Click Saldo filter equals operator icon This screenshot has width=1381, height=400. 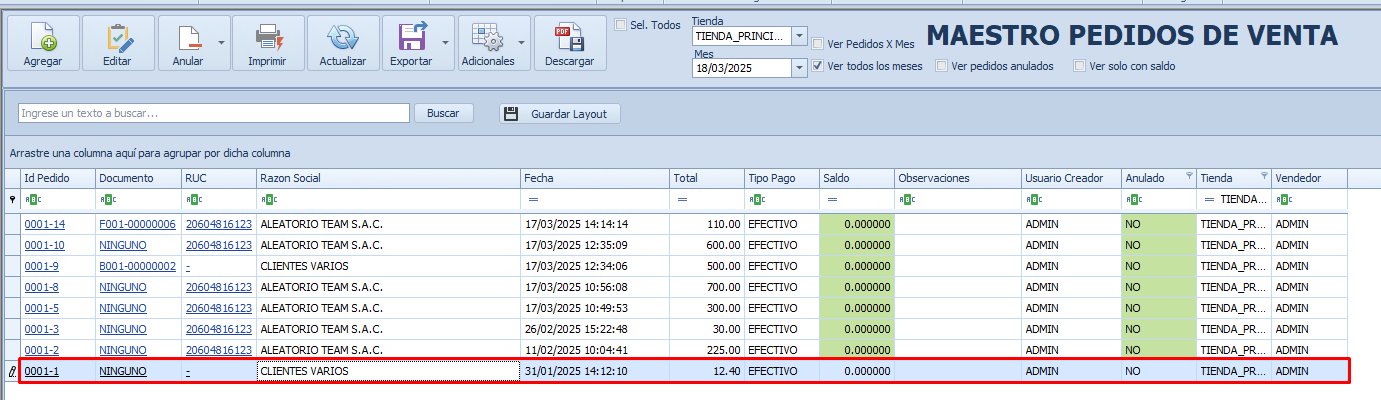point(832,200)
